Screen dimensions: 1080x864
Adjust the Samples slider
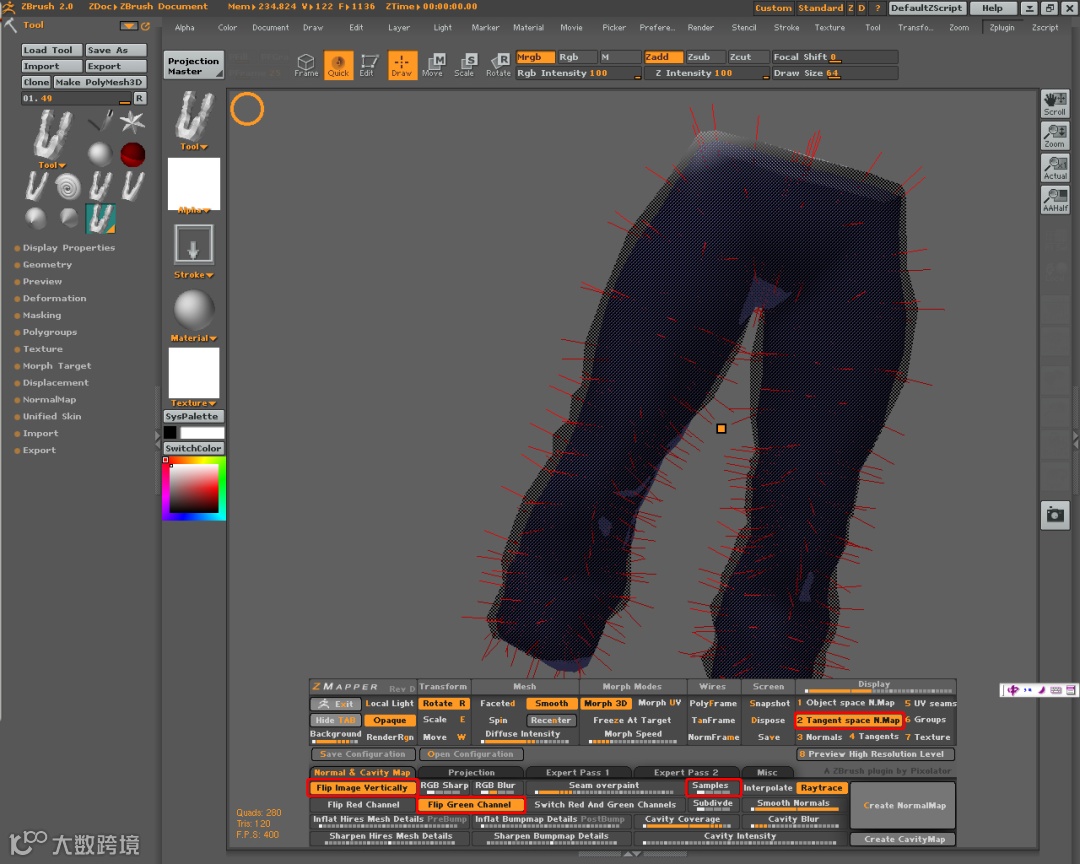712,787
